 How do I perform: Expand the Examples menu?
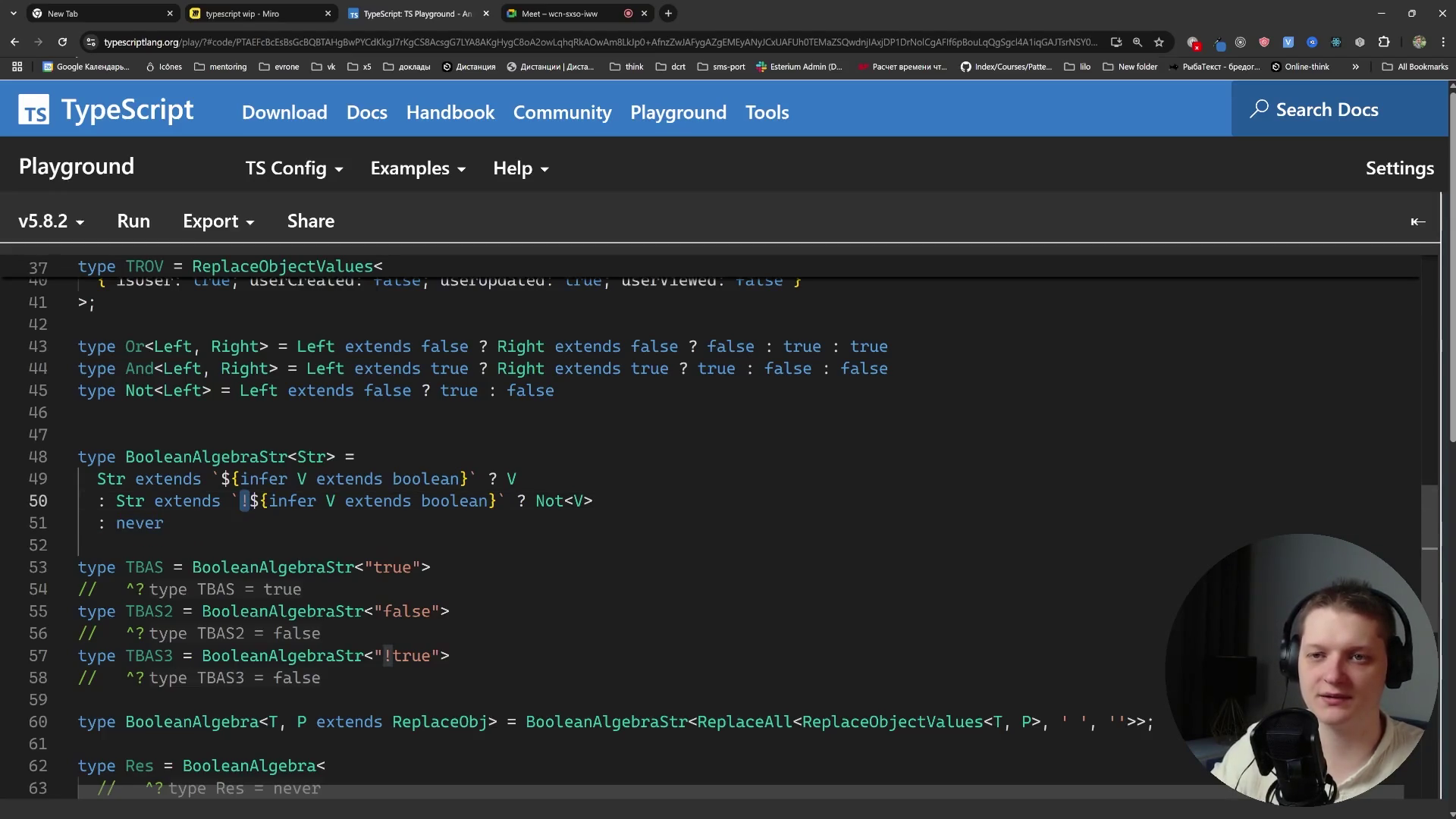pos(417,168)
